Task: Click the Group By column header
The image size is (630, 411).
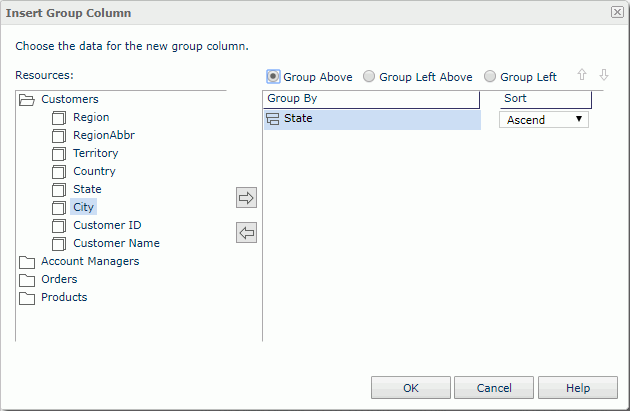Action: tap(371, 99)
